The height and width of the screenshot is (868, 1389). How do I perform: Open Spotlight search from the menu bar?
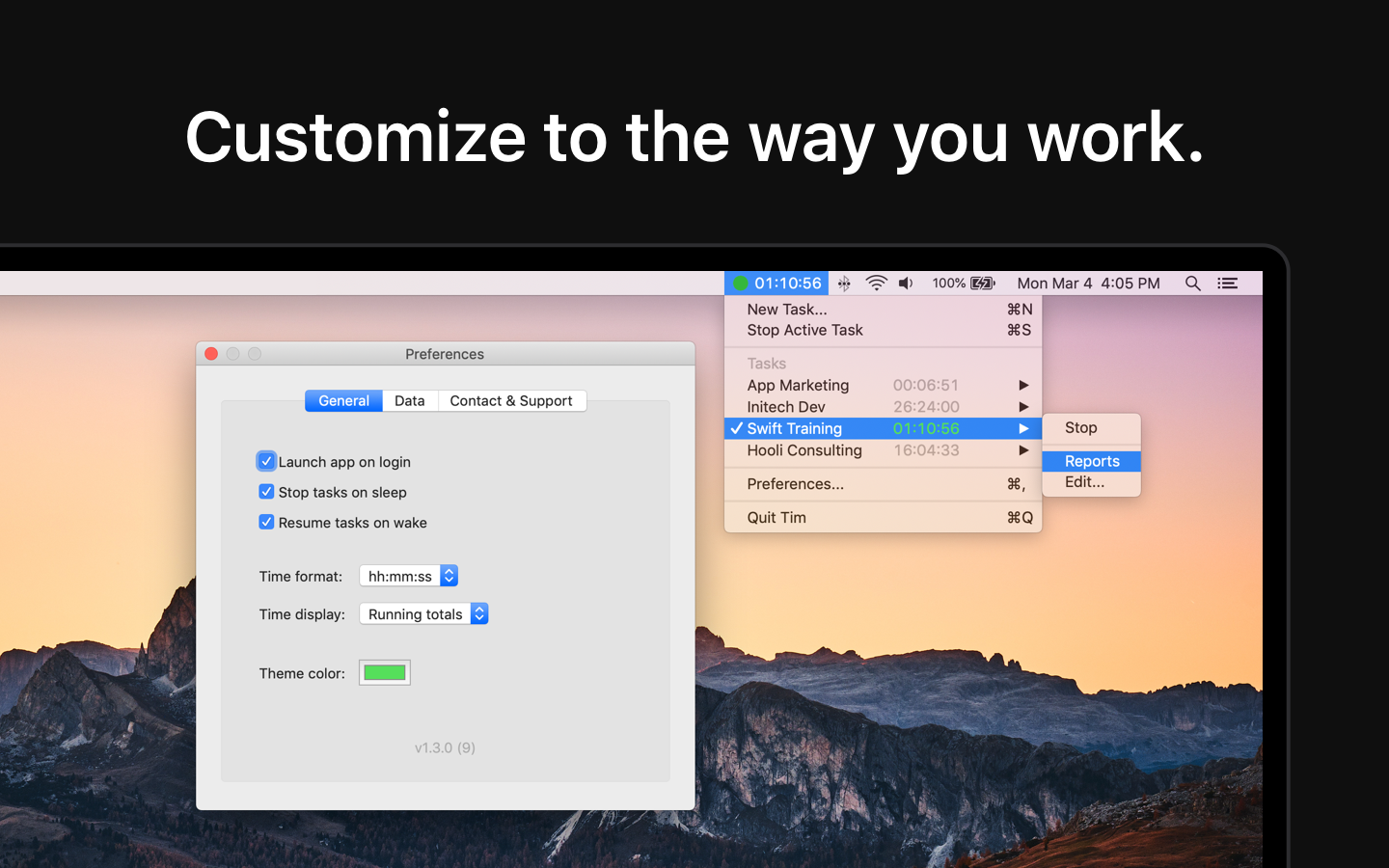coord(1193,283)
